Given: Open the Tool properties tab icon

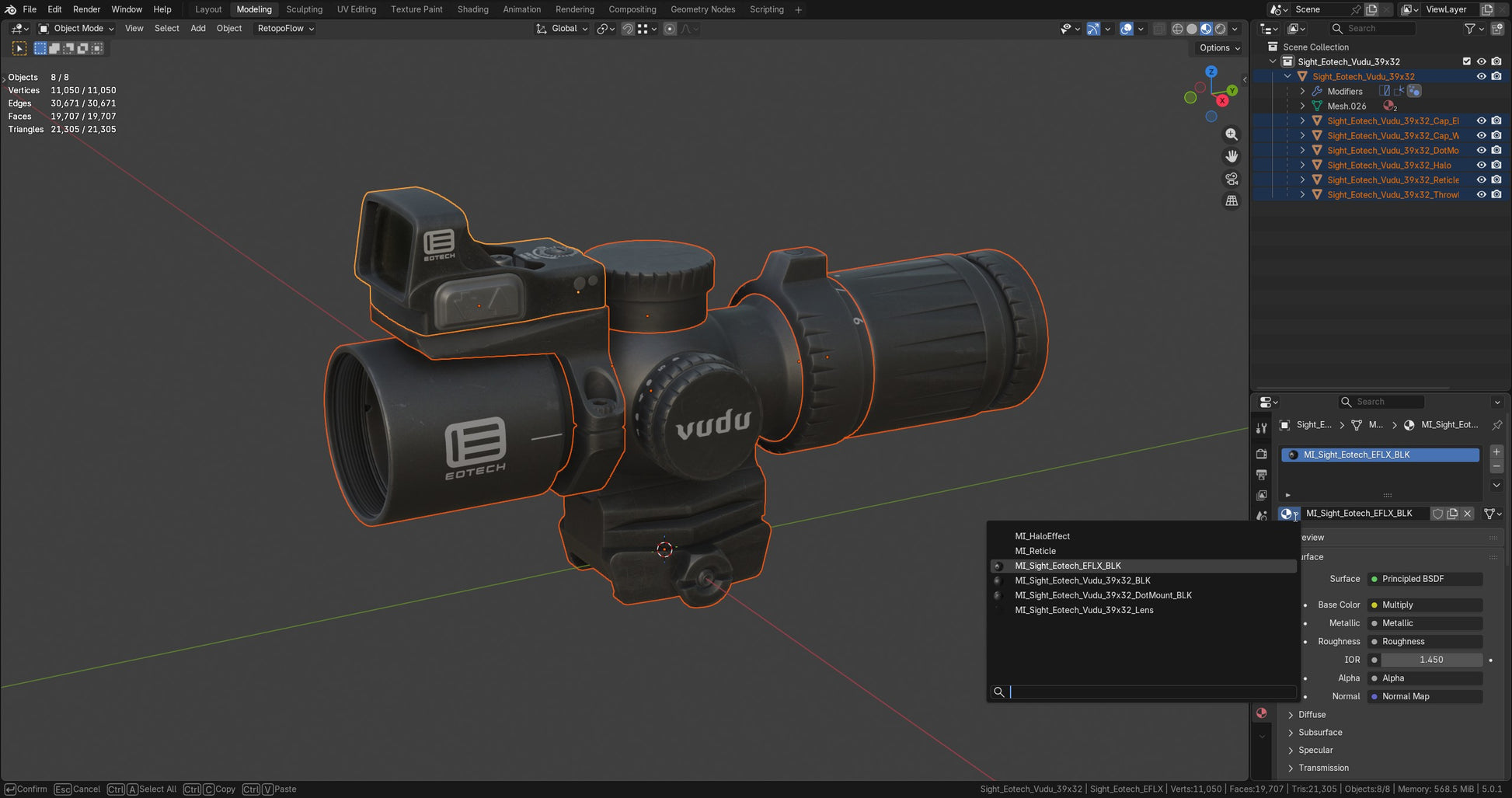Looking at the screenshot, I should (x=1261, y=428).
